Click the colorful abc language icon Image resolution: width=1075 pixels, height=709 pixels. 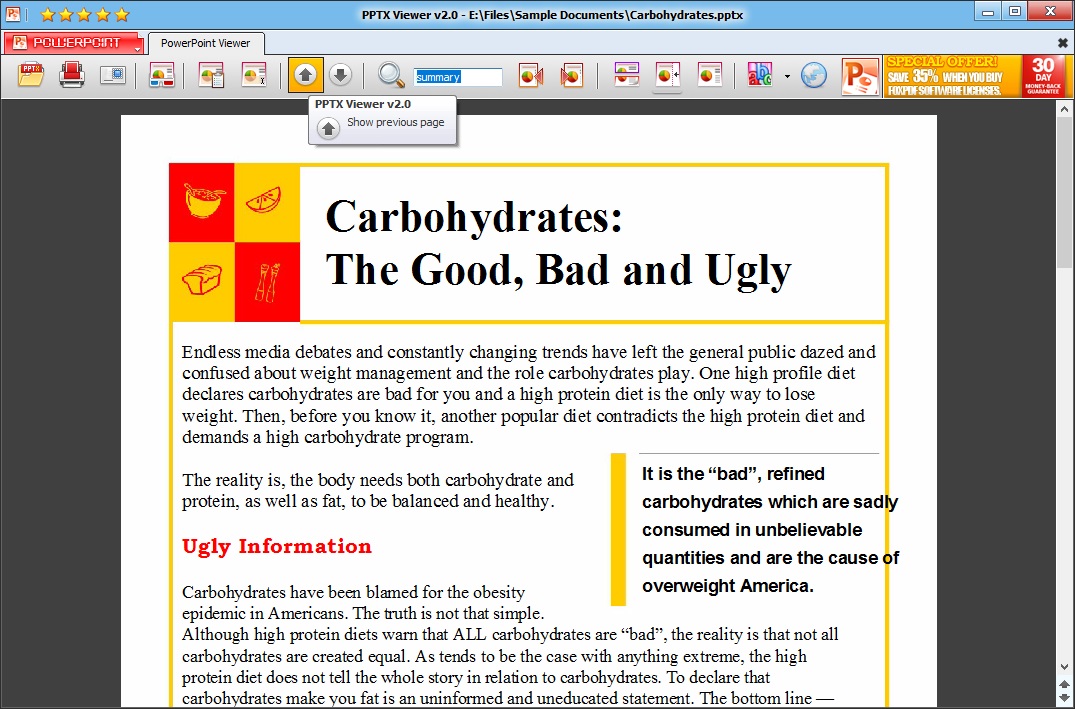click(x=760, y=75)
